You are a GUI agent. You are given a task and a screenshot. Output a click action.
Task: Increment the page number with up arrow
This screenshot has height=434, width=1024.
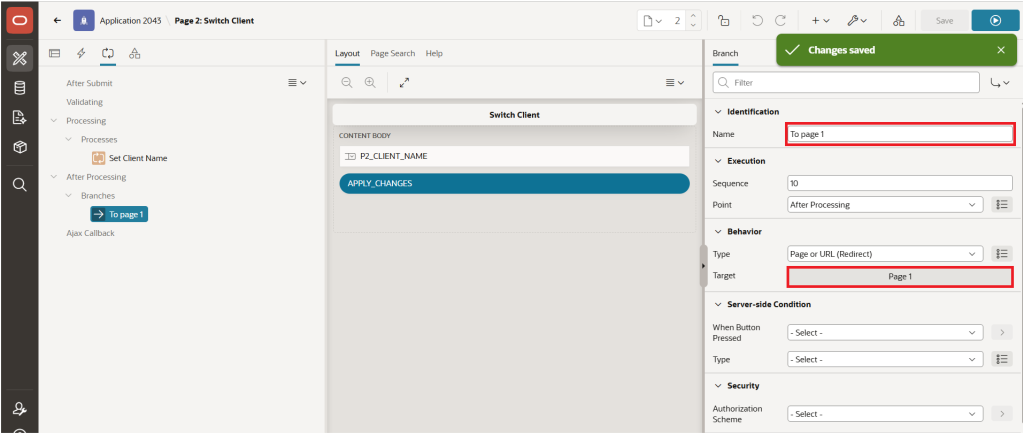pos(693,16)
